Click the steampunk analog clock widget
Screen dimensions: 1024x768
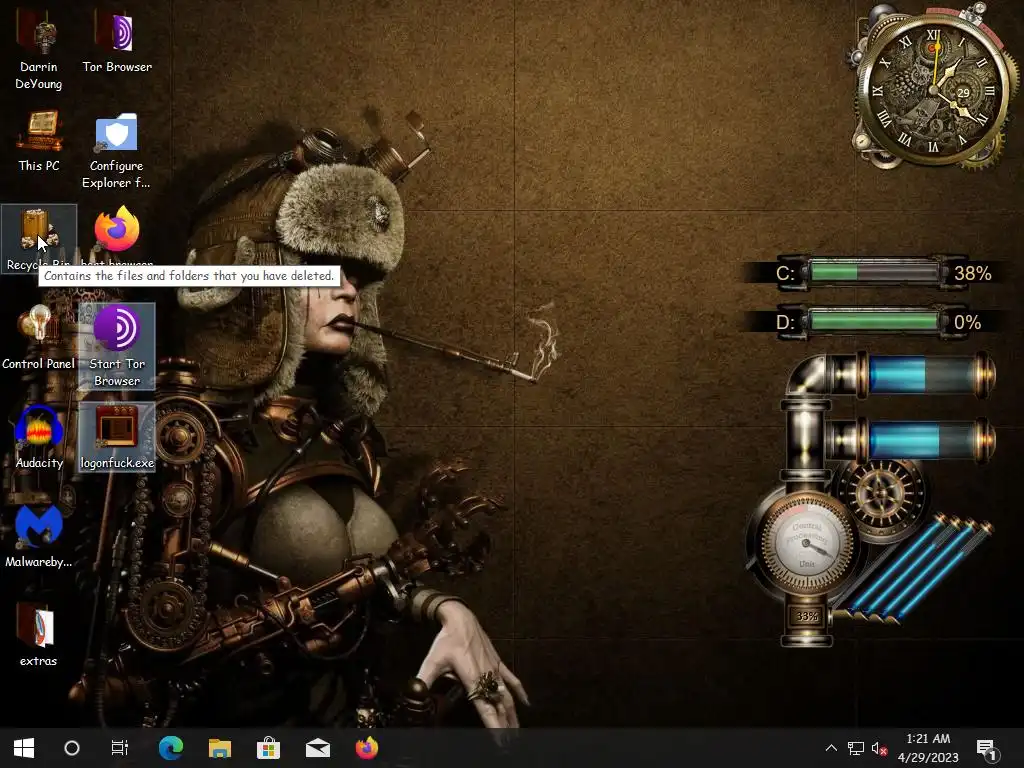[933, 89]
